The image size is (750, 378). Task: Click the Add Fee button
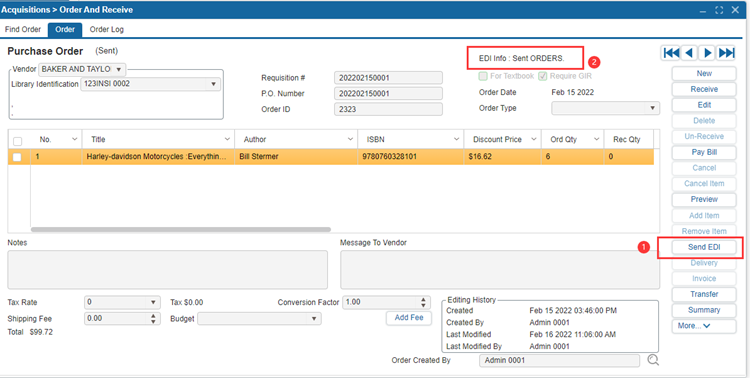point(409,318)
